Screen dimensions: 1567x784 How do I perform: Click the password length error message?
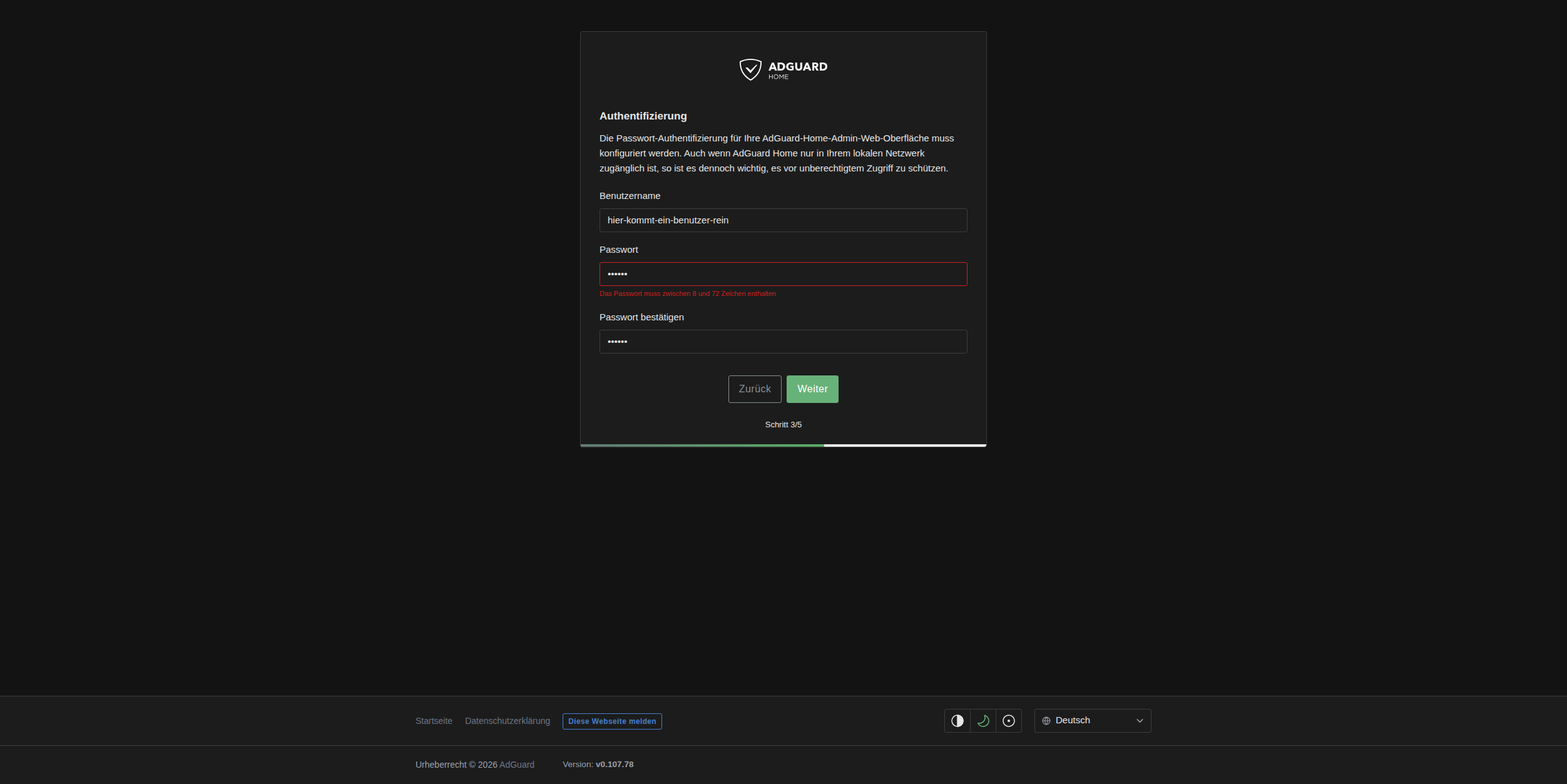[x=688, y=293]
